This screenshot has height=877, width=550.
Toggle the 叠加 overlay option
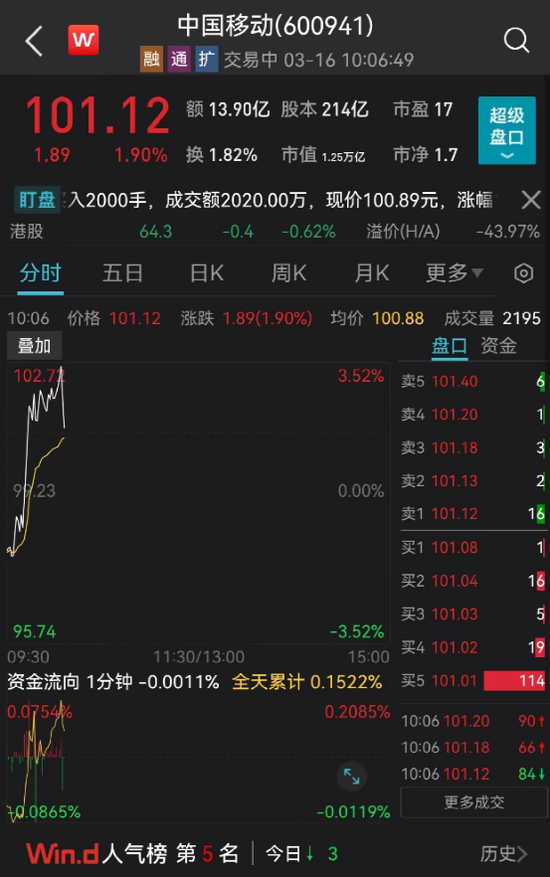34,346
